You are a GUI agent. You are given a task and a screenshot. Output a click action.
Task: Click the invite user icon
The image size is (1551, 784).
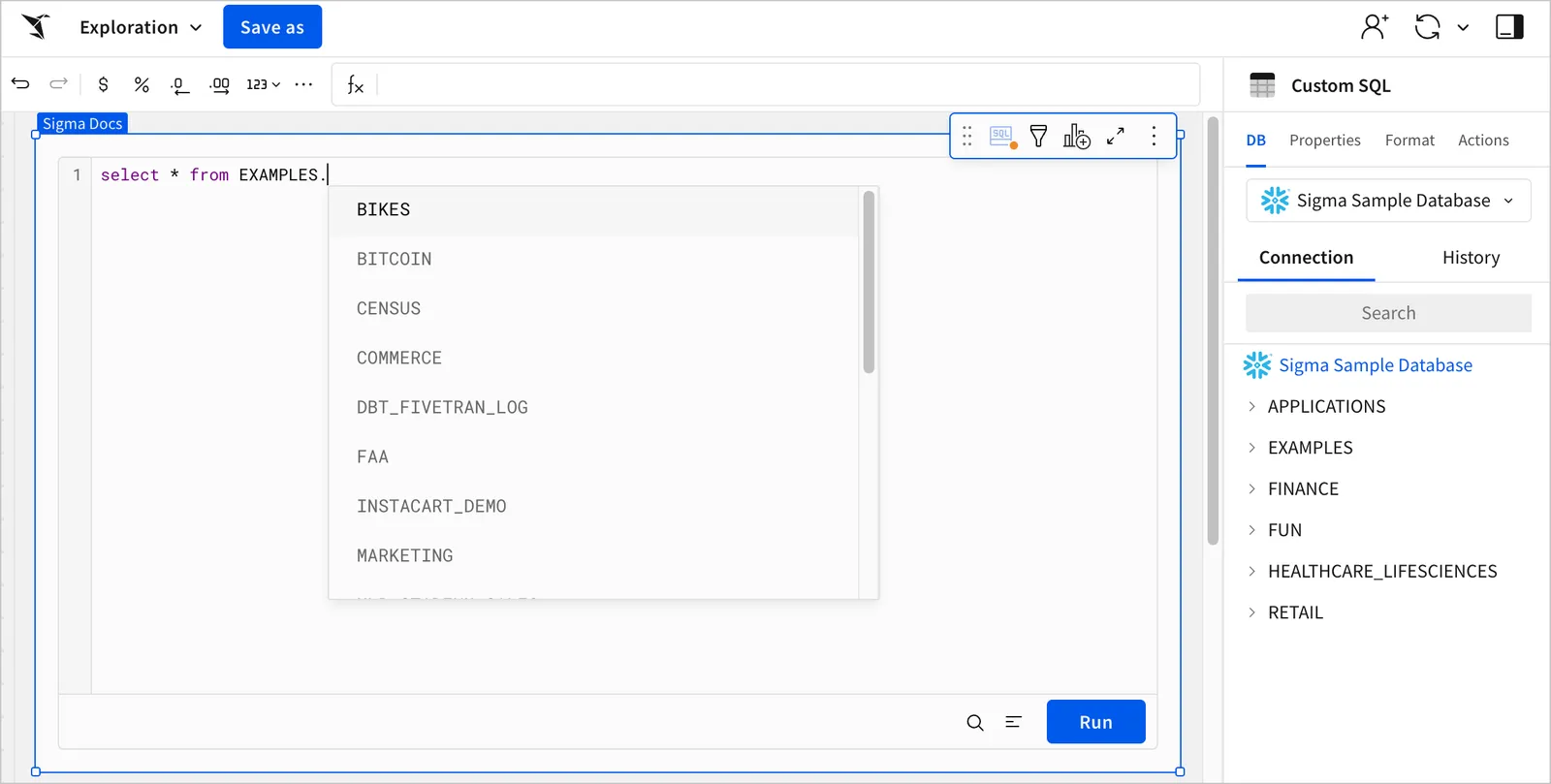pos(1374,27)
